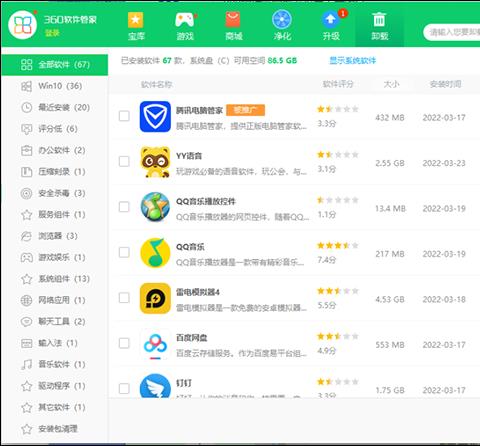Click the 86.5 GB free space text

[282, 60]
